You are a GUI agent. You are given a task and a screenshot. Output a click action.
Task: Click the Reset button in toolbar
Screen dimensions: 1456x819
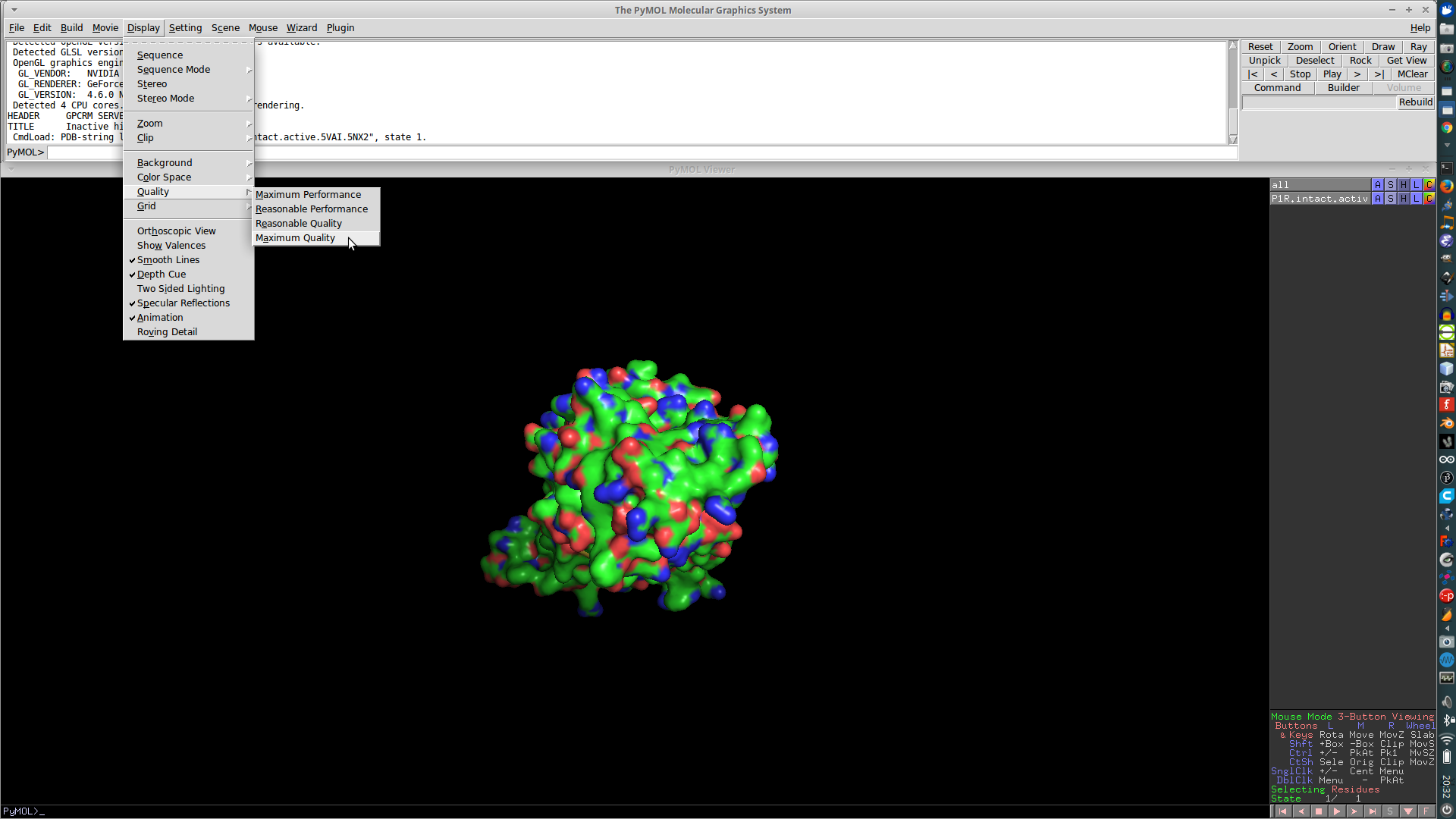pos(1261,46)
